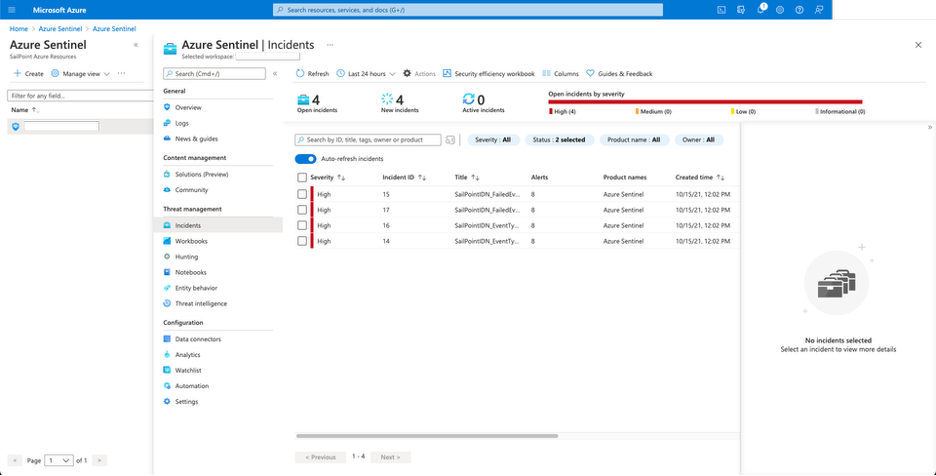Open the help question mark icon
The height and width of the screenshot is (476, 936).
coord(799,10)
